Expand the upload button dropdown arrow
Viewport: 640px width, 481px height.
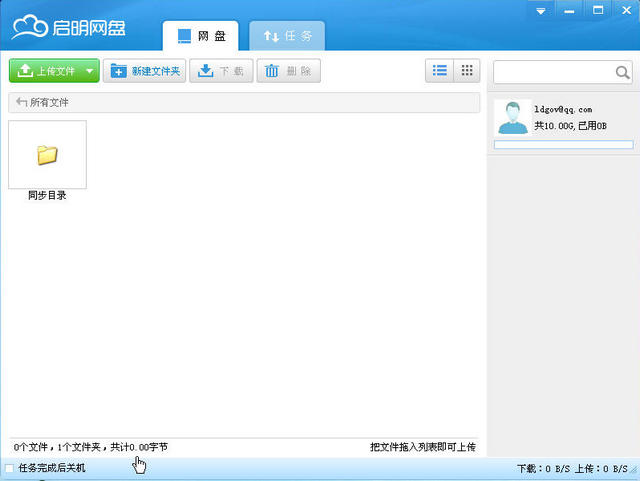point(90,71)
